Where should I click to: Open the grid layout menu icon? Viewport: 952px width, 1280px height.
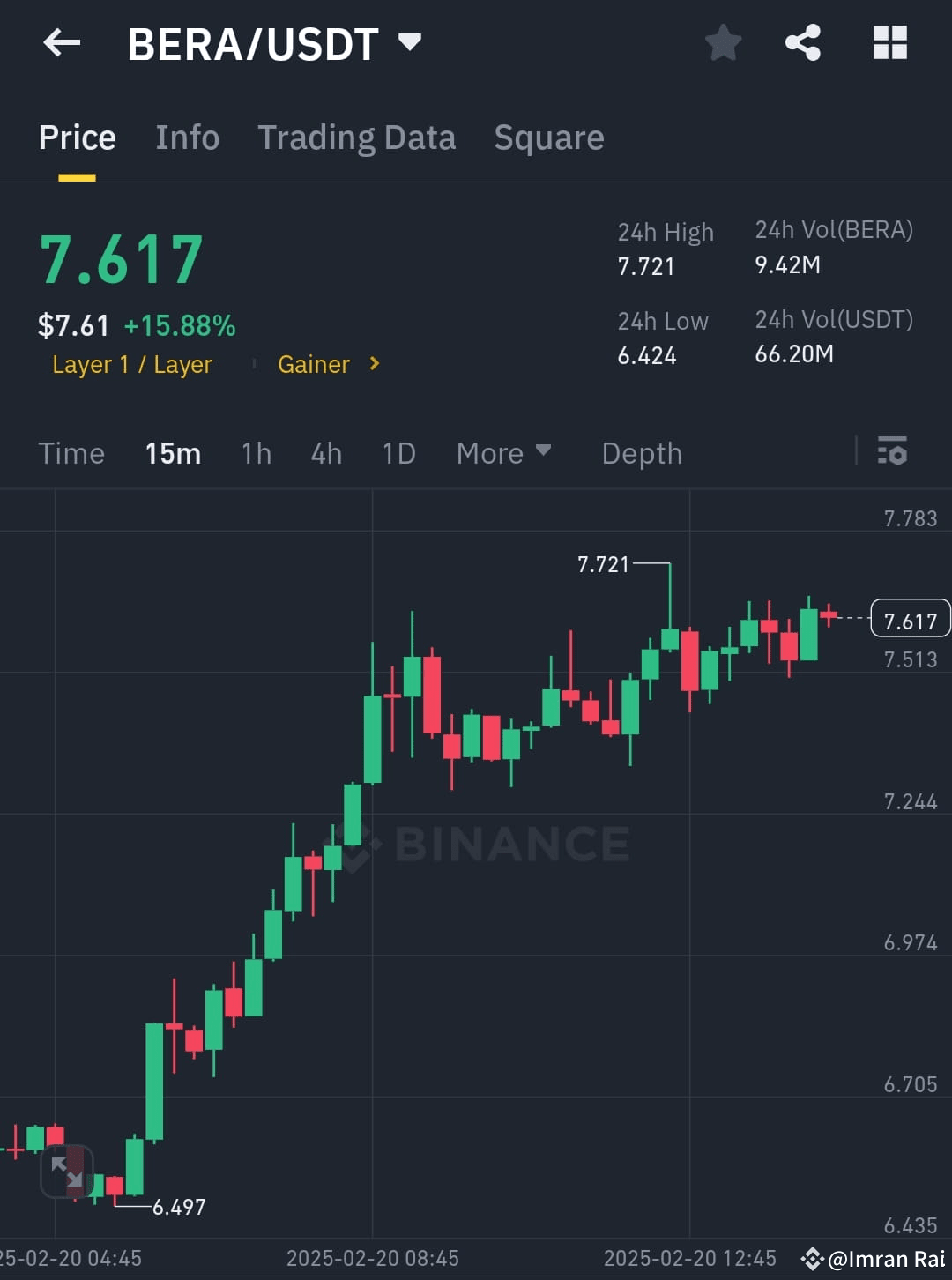(889, 42)
